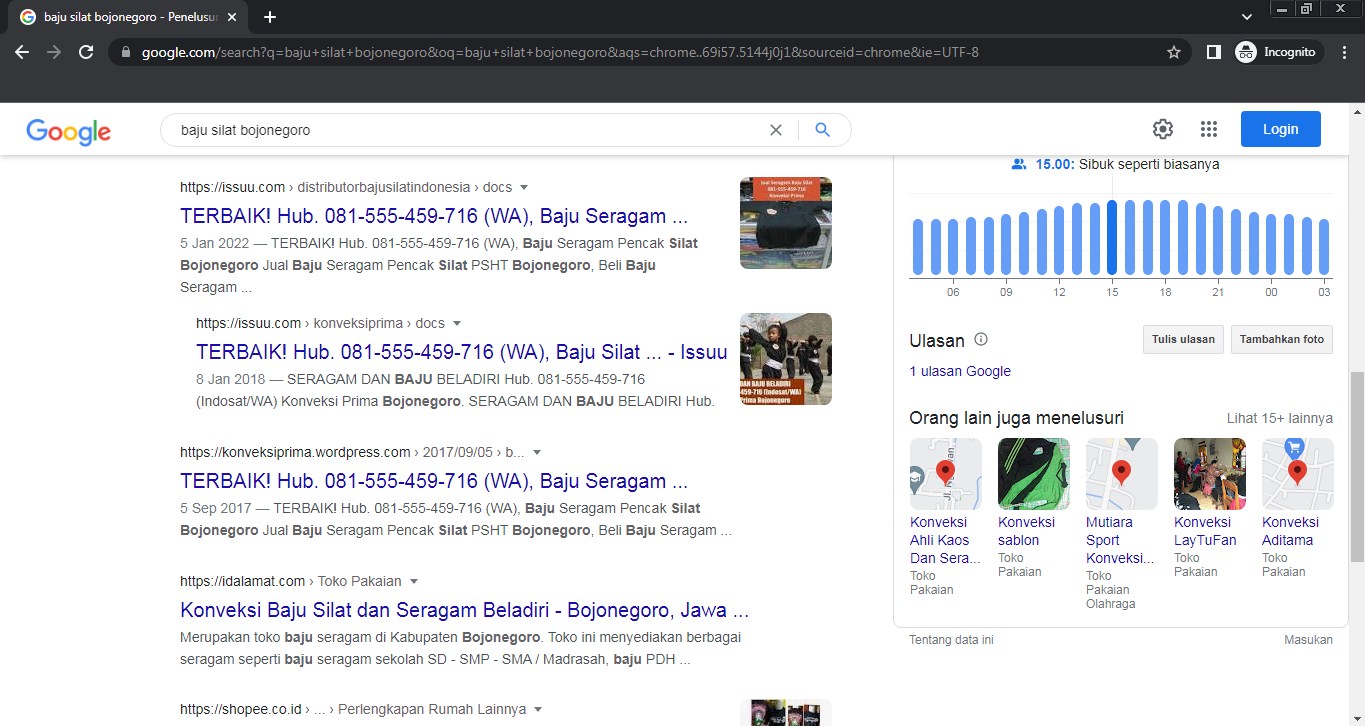Open the konveksiprima.wordpress.com TERBAIK result title
The image size is (1365, 726).
434,481
